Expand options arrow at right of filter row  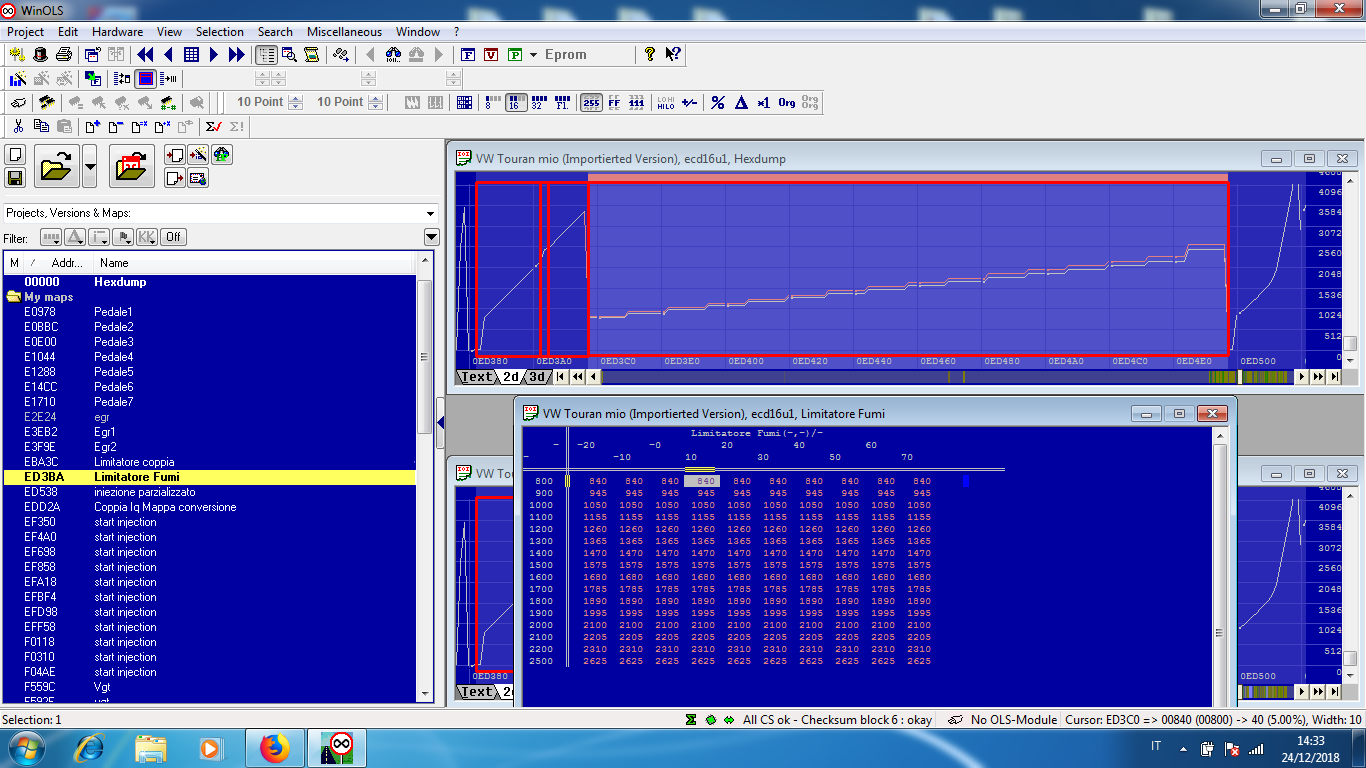[x=431, y=237]
